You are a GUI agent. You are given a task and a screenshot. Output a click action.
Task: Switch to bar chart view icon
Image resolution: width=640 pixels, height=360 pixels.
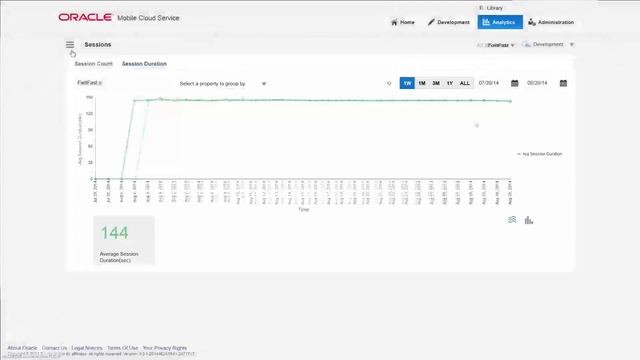click(x=529, y=220)
